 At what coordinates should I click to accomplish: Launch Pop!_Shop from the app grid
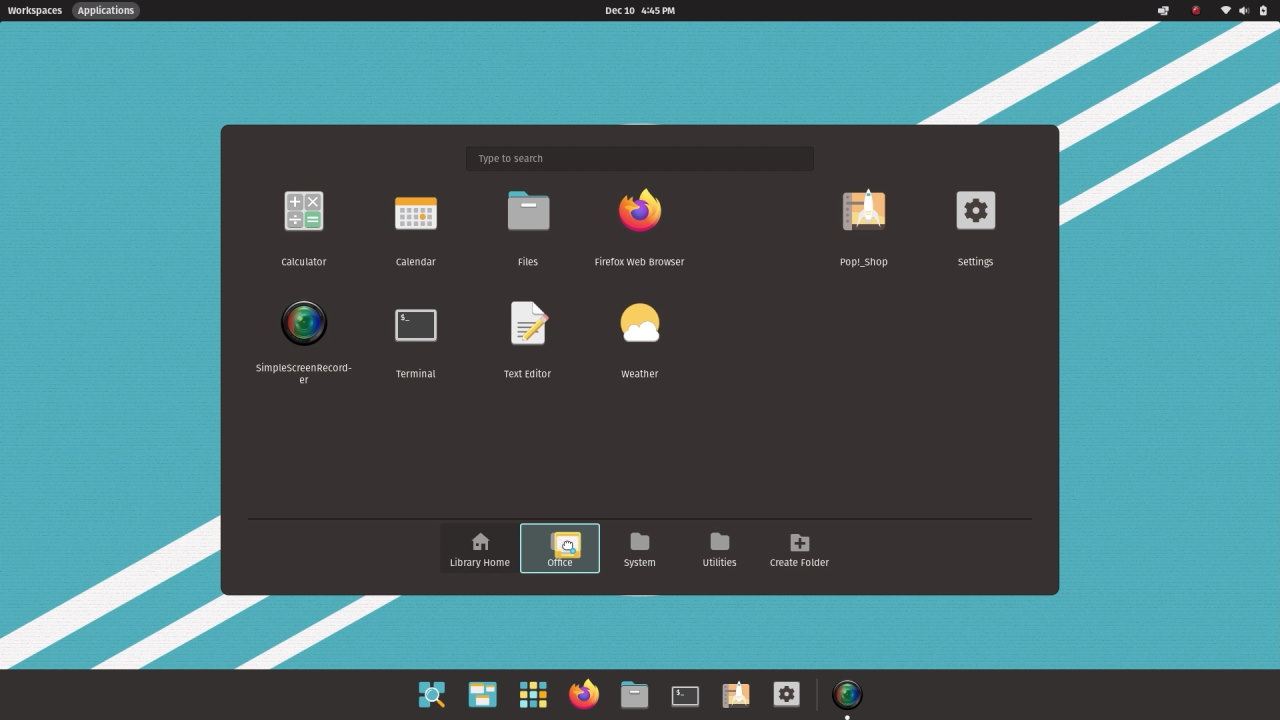[863, 212]
